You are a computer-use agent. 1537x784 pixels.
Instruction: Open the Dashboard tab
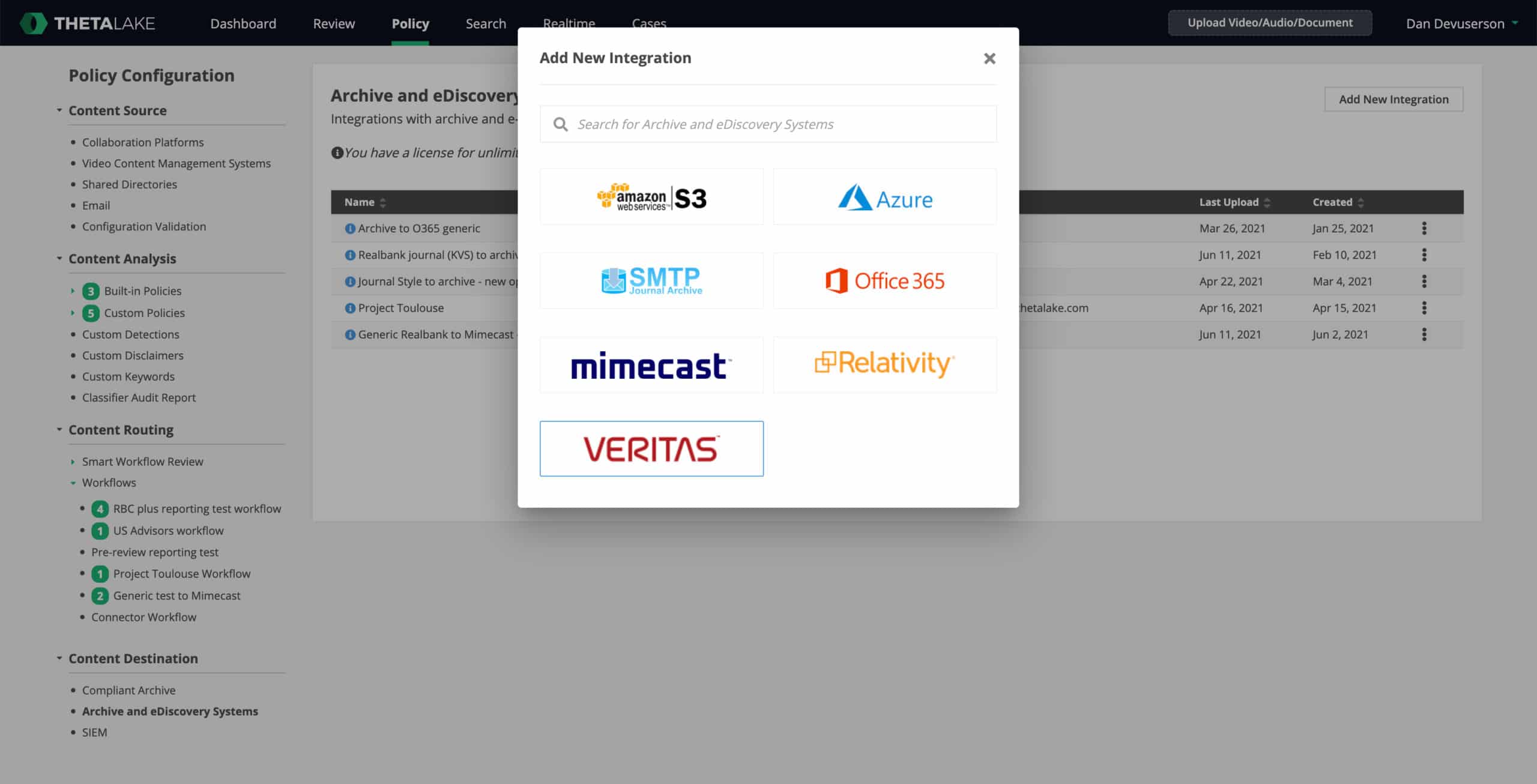pos(243,23)
